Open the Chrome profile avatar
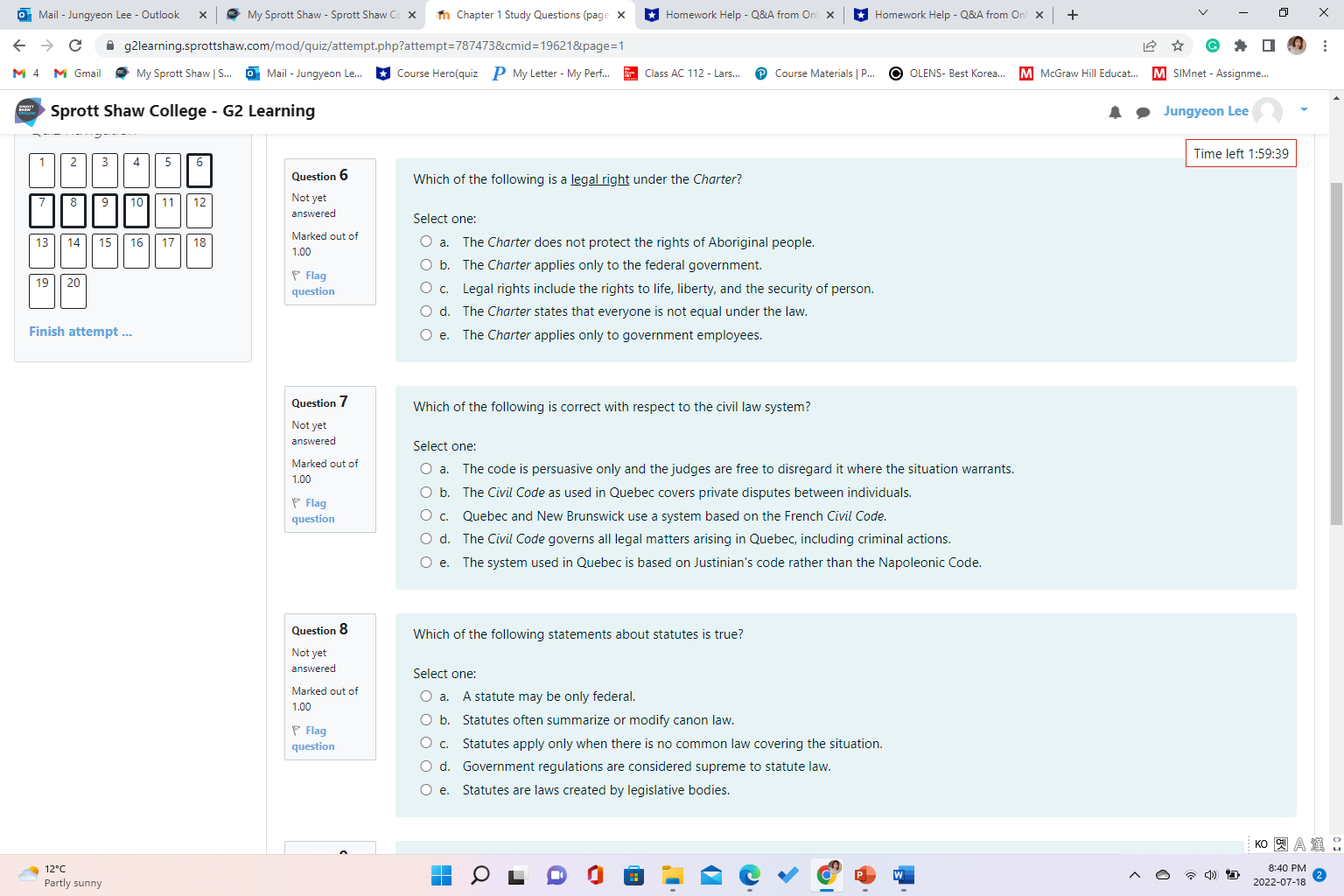 pyautogui.click(x=1297, y=45)
